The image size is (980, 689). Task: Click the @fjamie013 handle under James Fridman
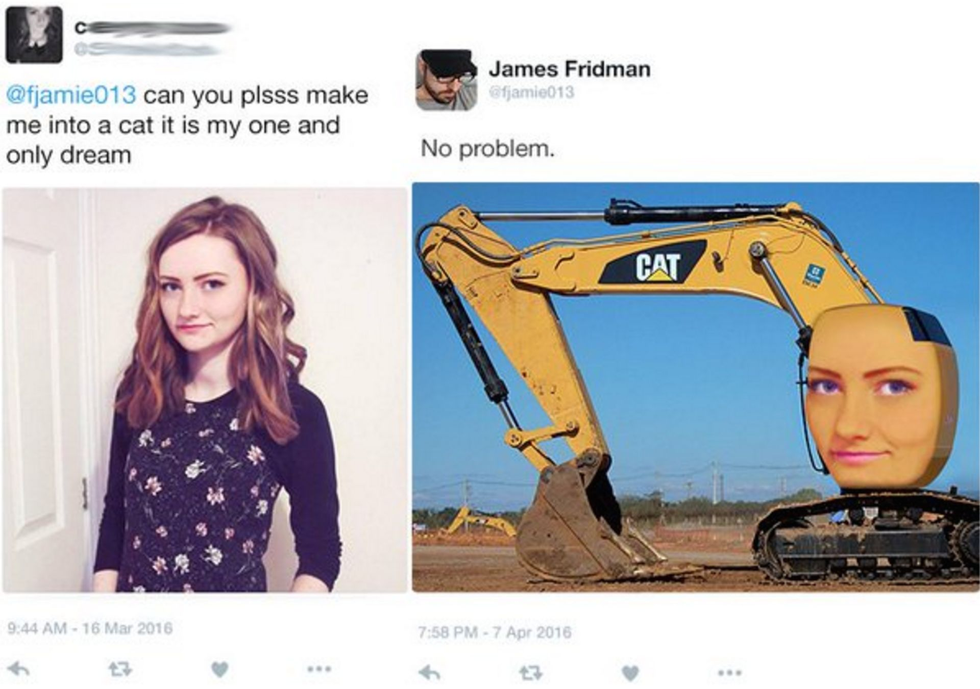[x=531, y=93]
